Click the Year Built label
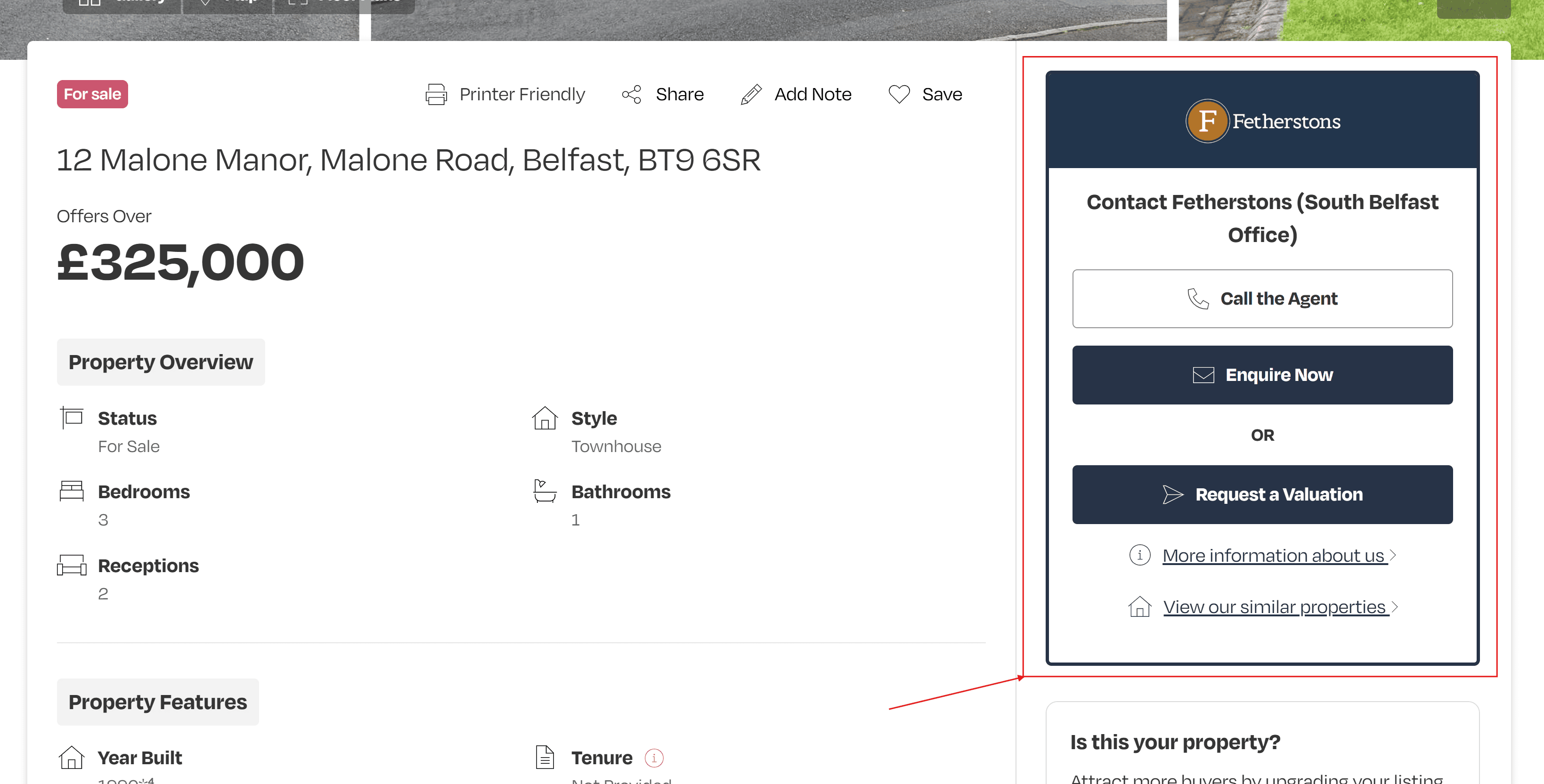This screenshot has height=784, width=1544. pyautogui.click(x=139, y=758)
